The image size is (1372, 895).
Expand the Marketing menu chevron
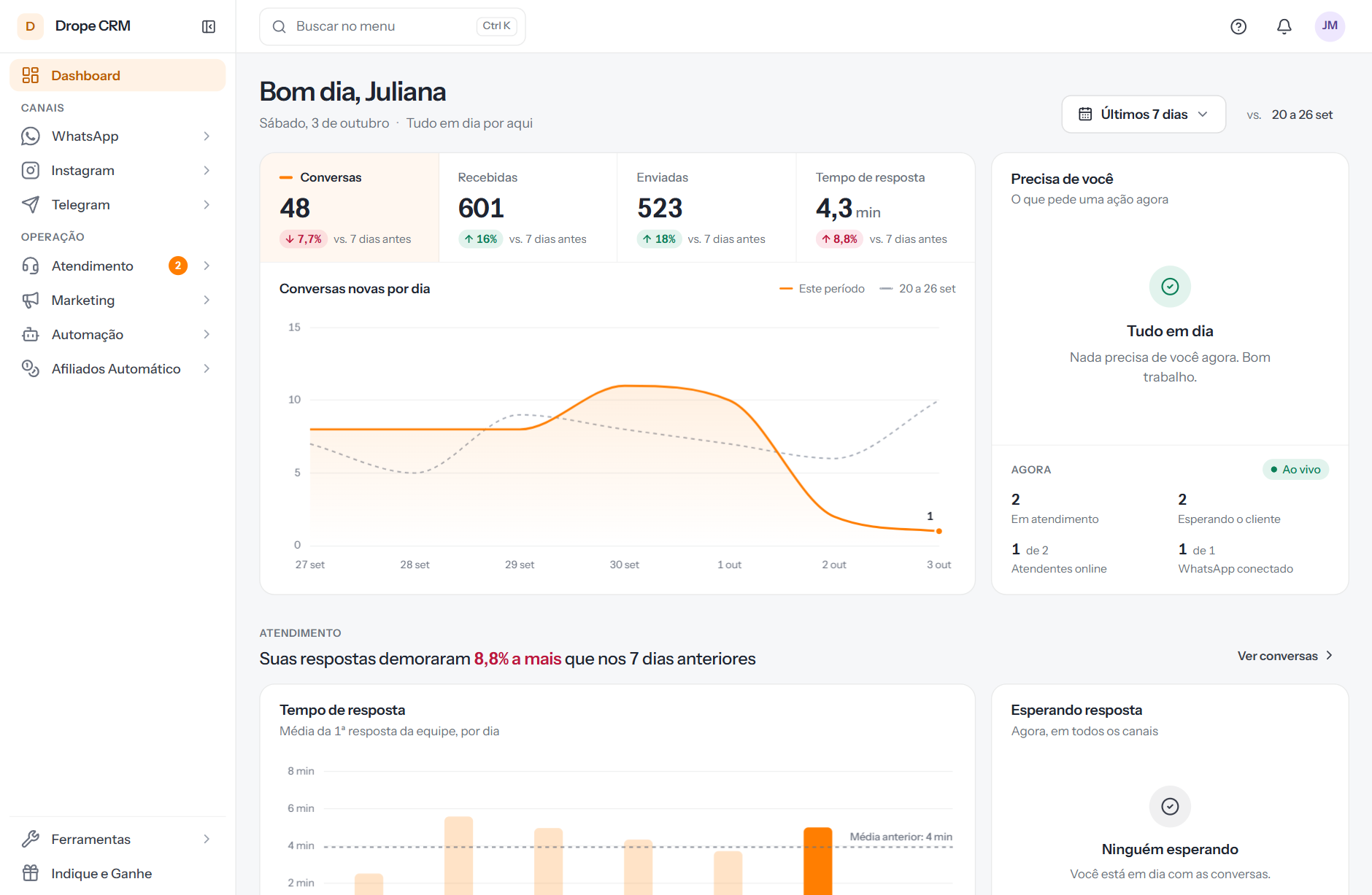point(207,300)
